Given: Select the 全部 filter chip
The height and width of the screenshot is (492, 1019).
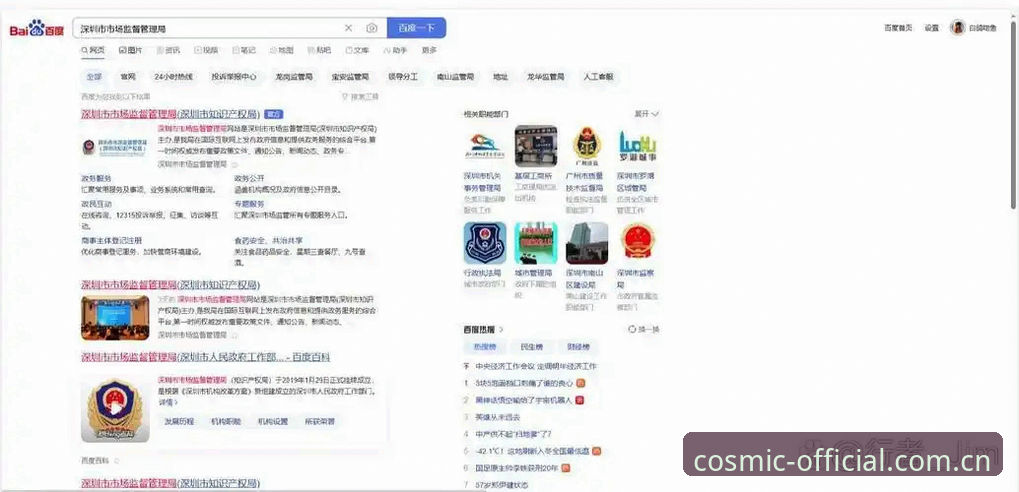Looking at the screenshot, I should point(94,77).
